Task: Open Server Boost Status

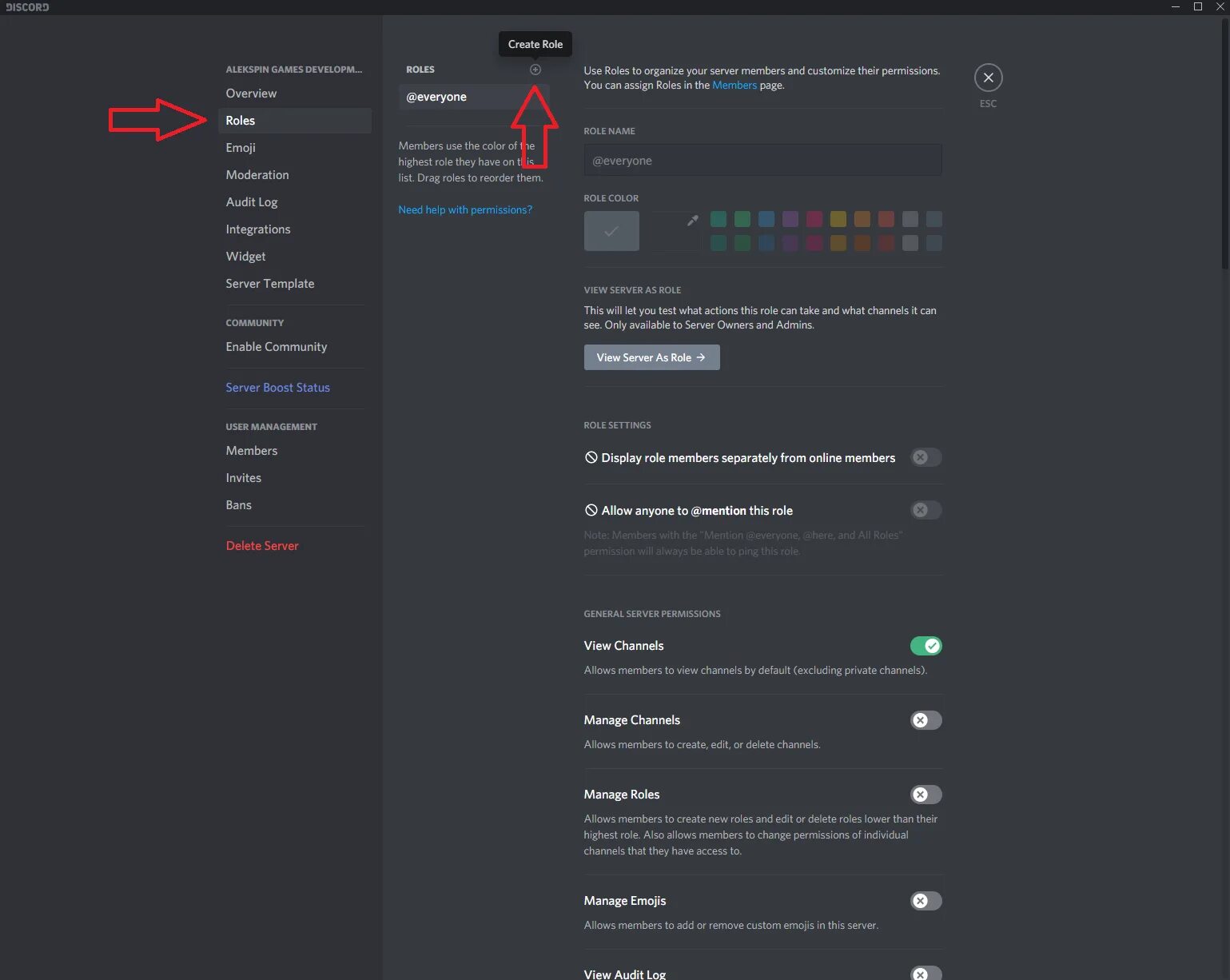Action: coord(294,388)
